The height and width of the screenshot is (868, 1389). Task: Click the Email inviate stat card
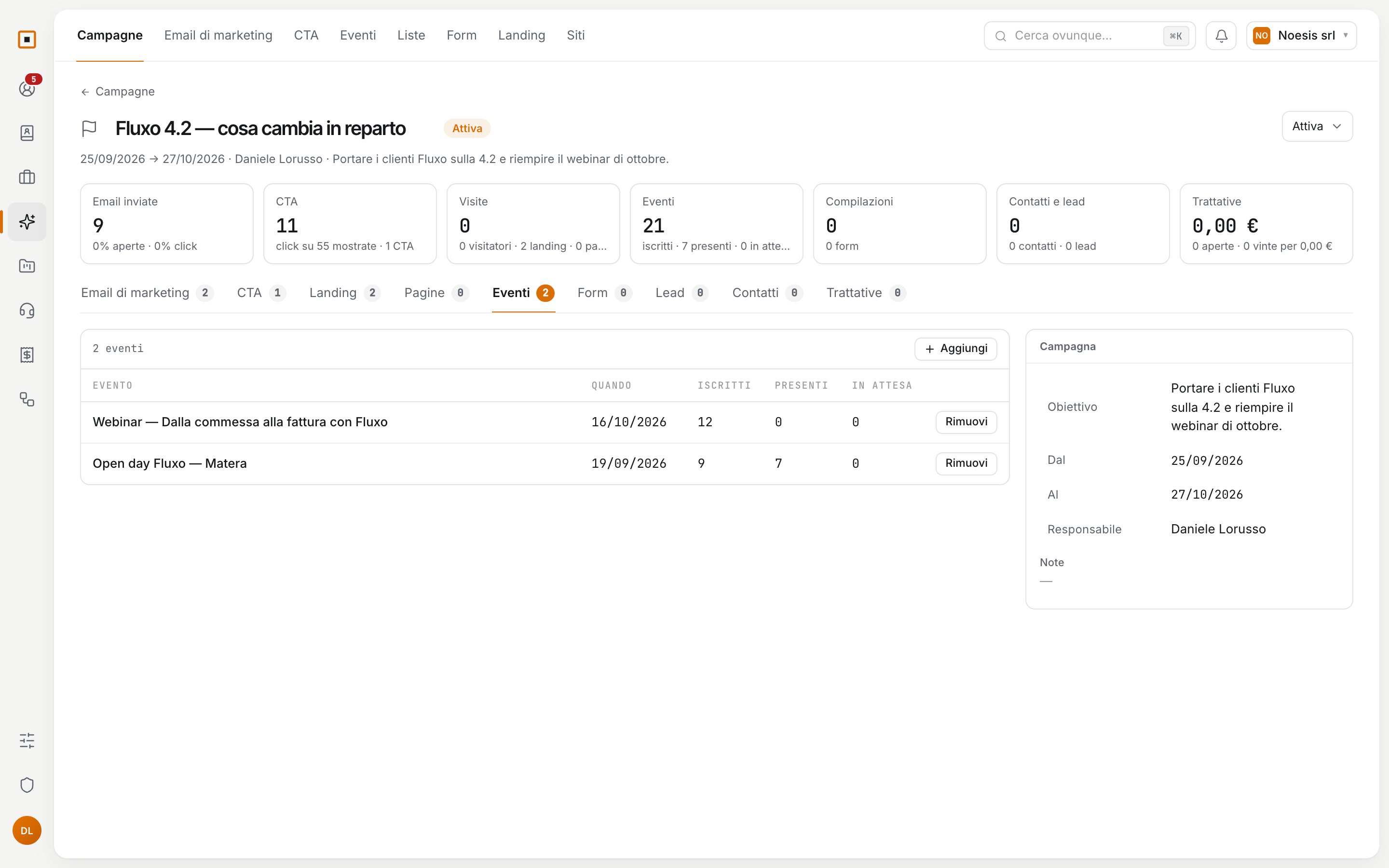click(x=166, y=224)
